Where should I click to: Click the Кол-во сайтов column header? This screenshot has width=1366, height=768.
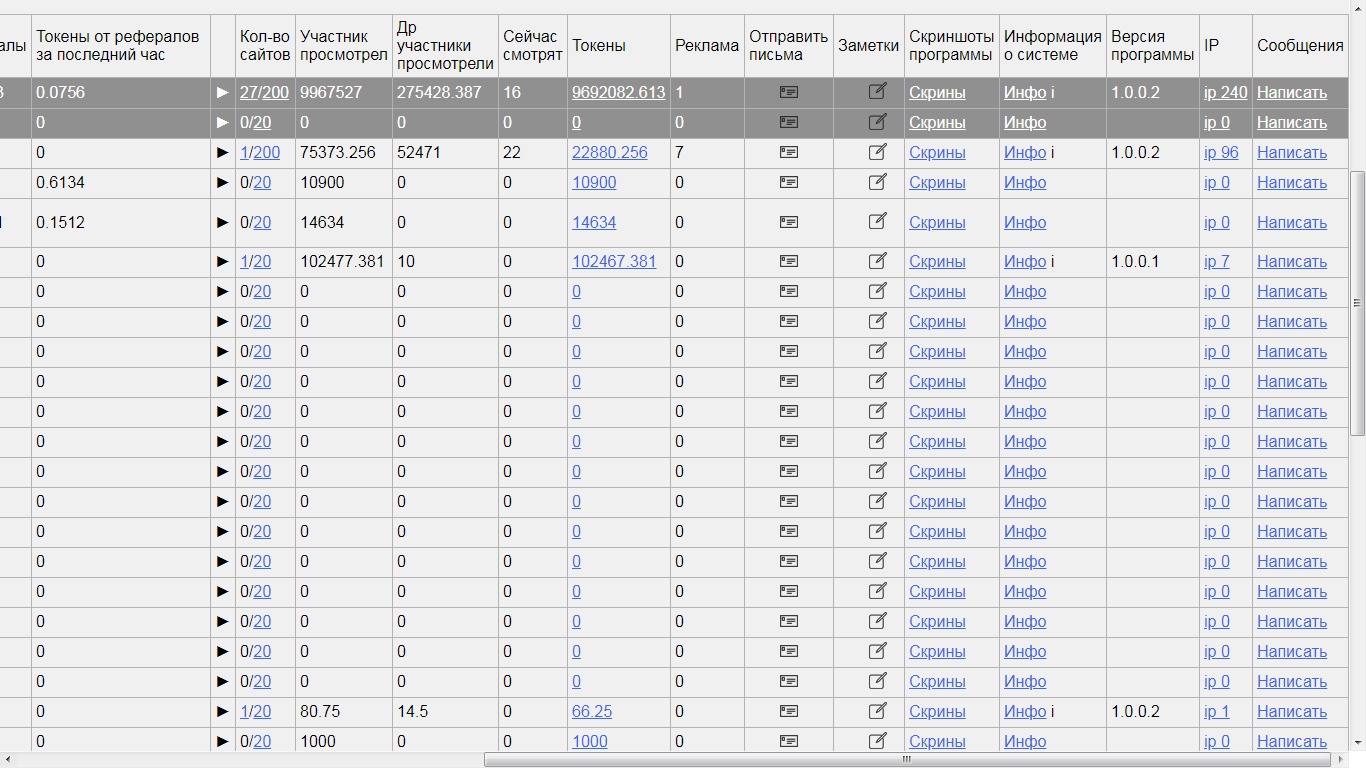[x=265, y=45]
